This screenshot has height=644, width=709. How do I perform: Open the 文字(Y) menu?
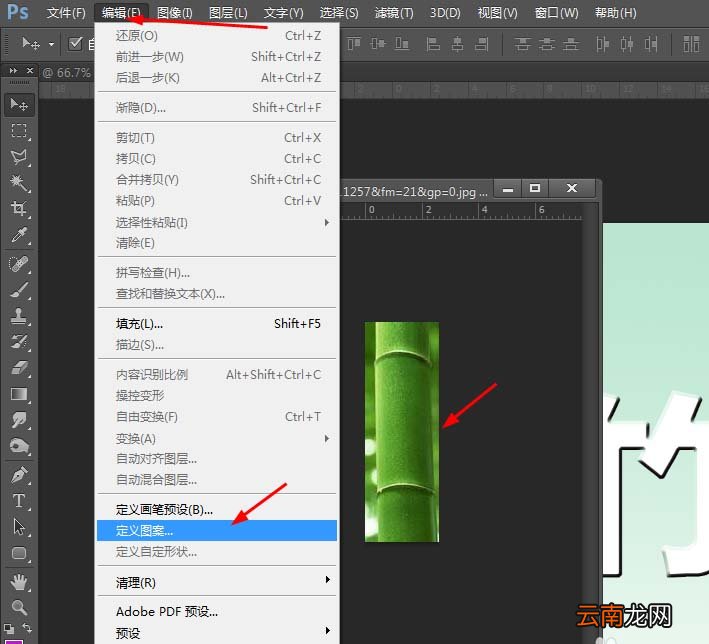click(x=284, y=13)
